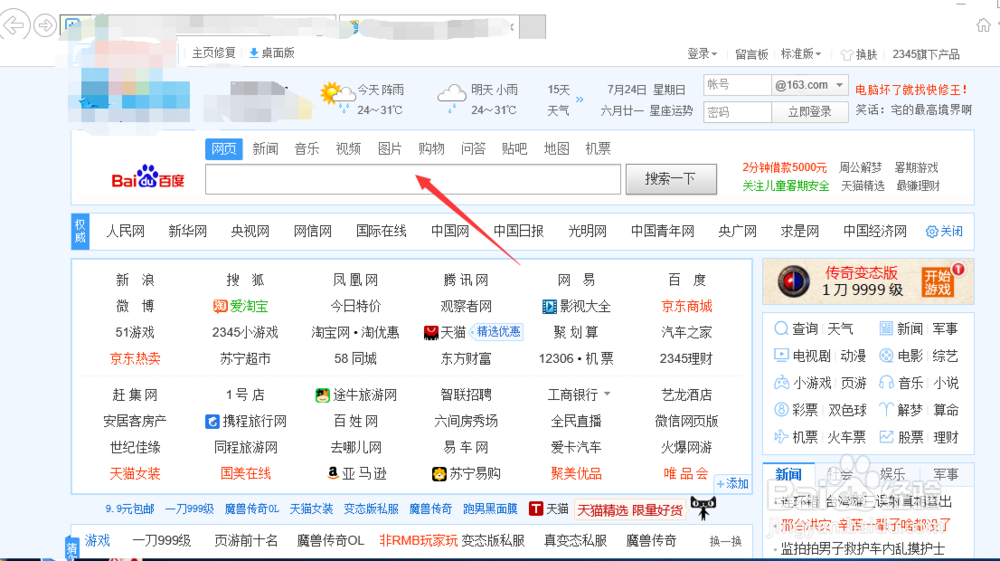The height and width of the screenshot is (561, 1000).
Task: Expand 15天天气 forecast arrows
Action: pyautogui.click(x=580, y=99)
